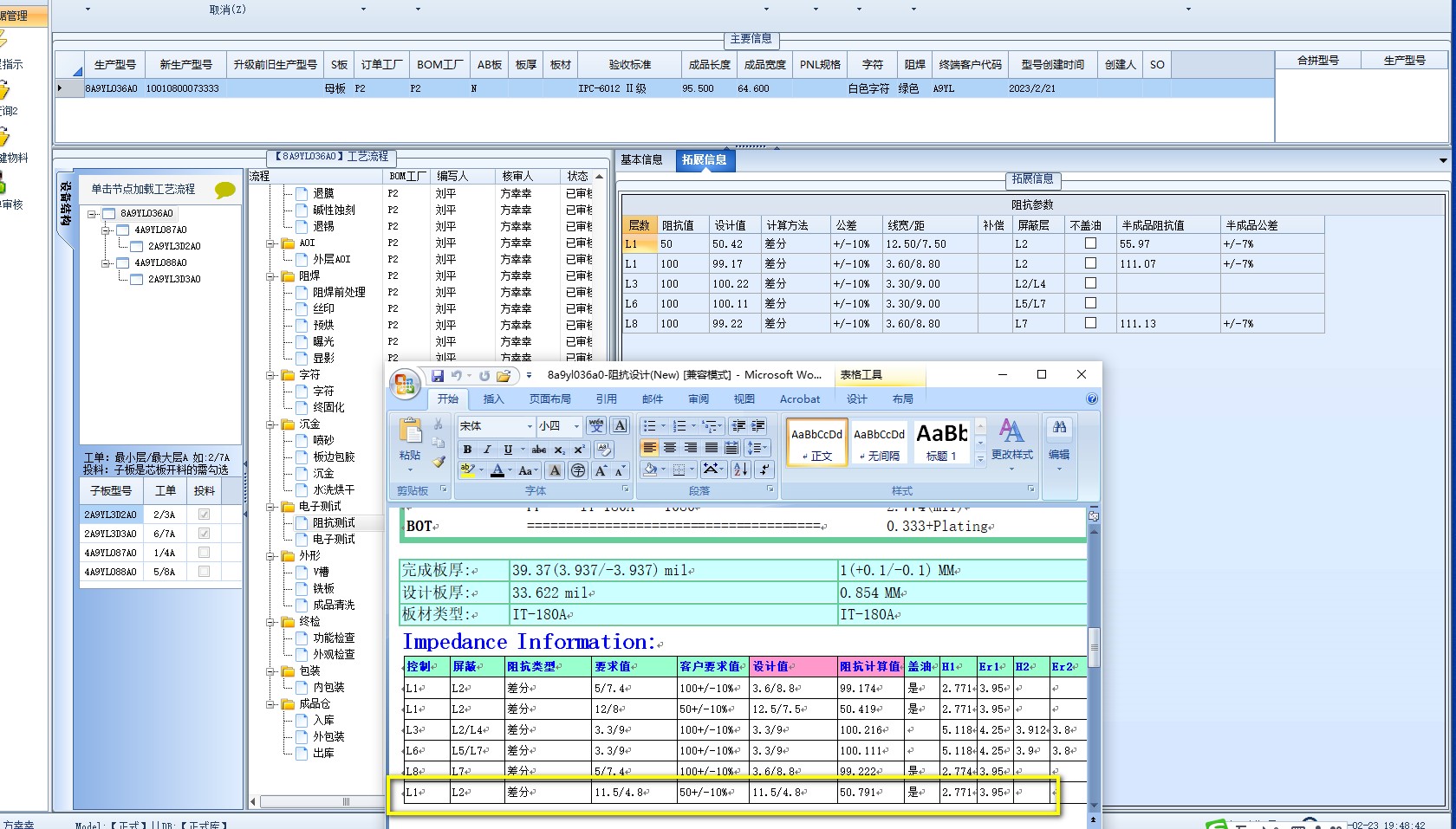Click the Bold formatting button
Viewport: 1456px width, 829px height.
[x=467, y=450]
